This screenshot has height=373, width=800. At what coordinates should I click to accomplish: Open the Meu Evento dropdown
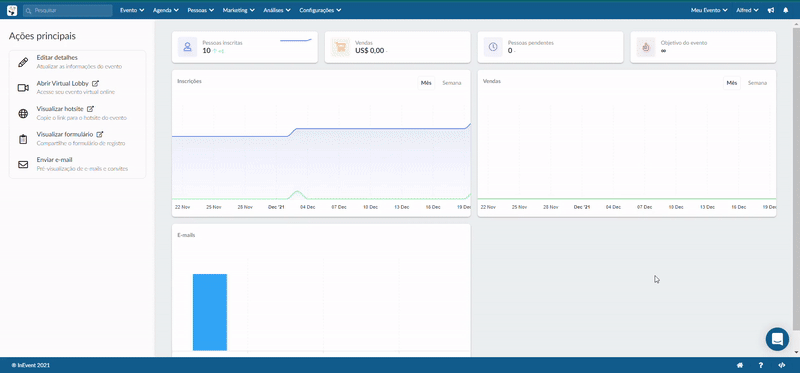(x=709, y=10)
